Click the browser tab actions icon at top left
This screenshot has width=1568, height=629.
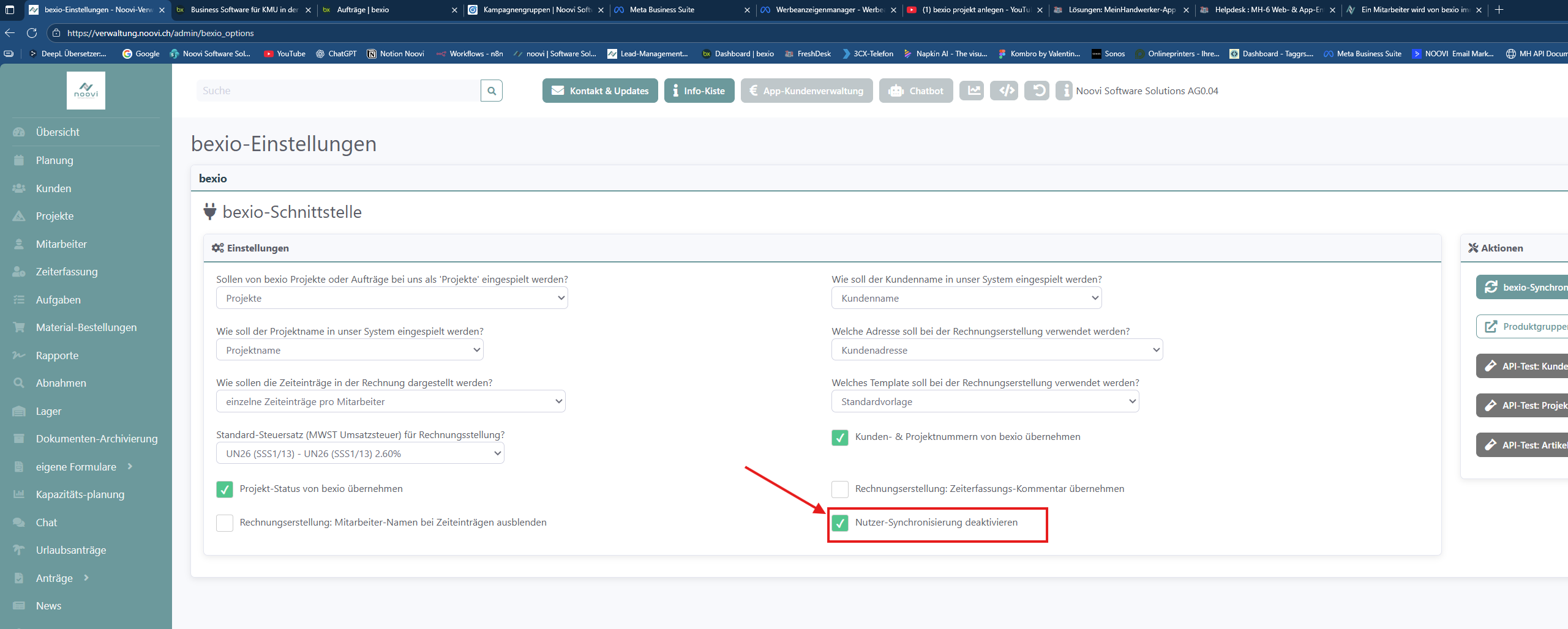tap(10, 10)
